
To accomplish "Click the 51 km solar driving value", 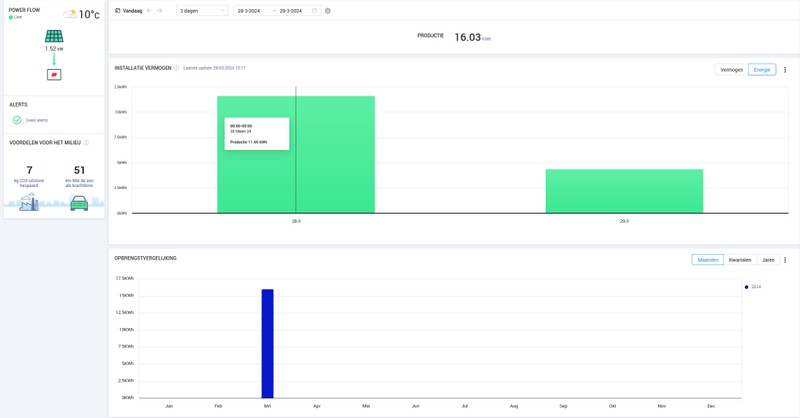I will [x=79, y=170].
